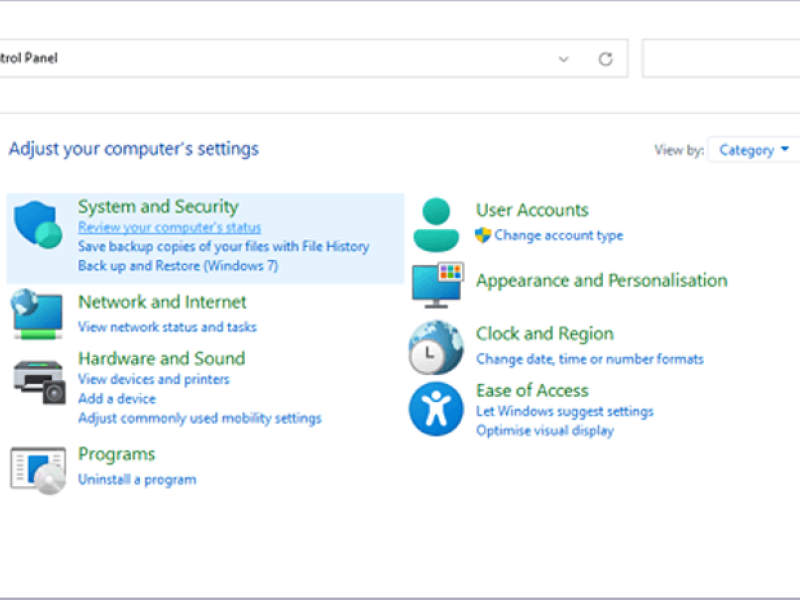800x600 pixels.
Task: Open Network and Internet category
Action: 162,302
